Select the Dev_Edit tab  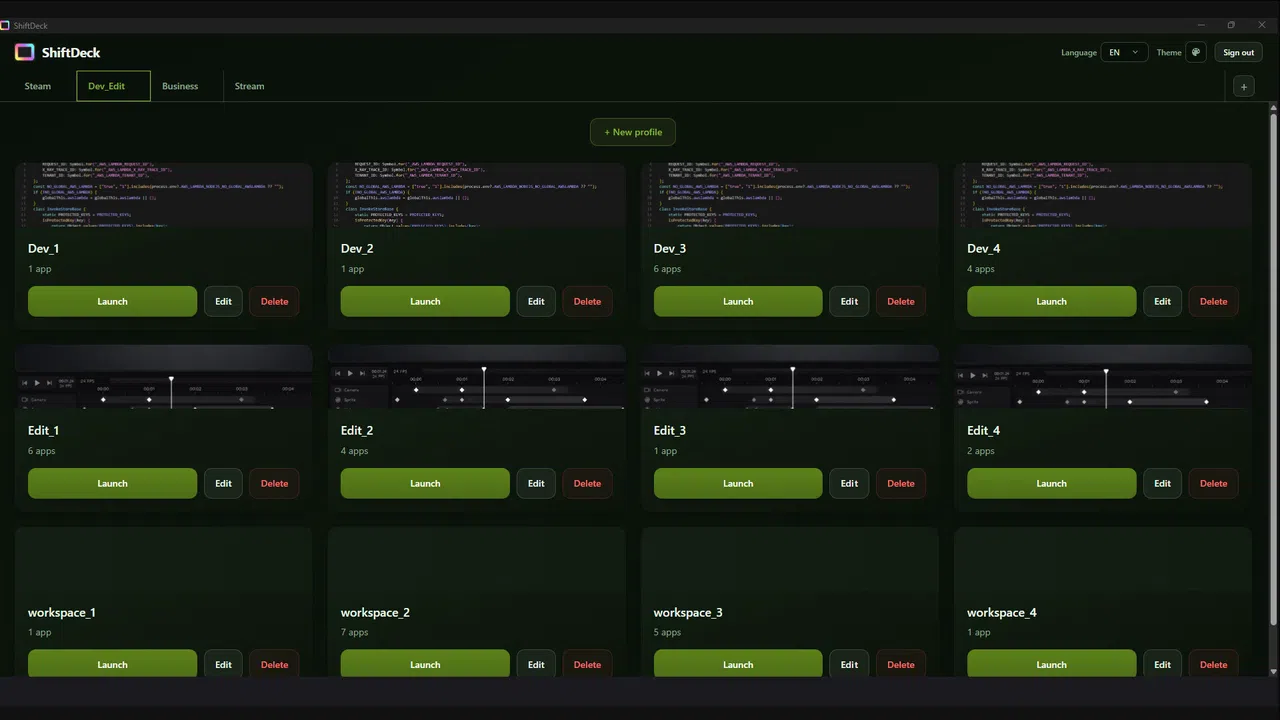[113, 86]
